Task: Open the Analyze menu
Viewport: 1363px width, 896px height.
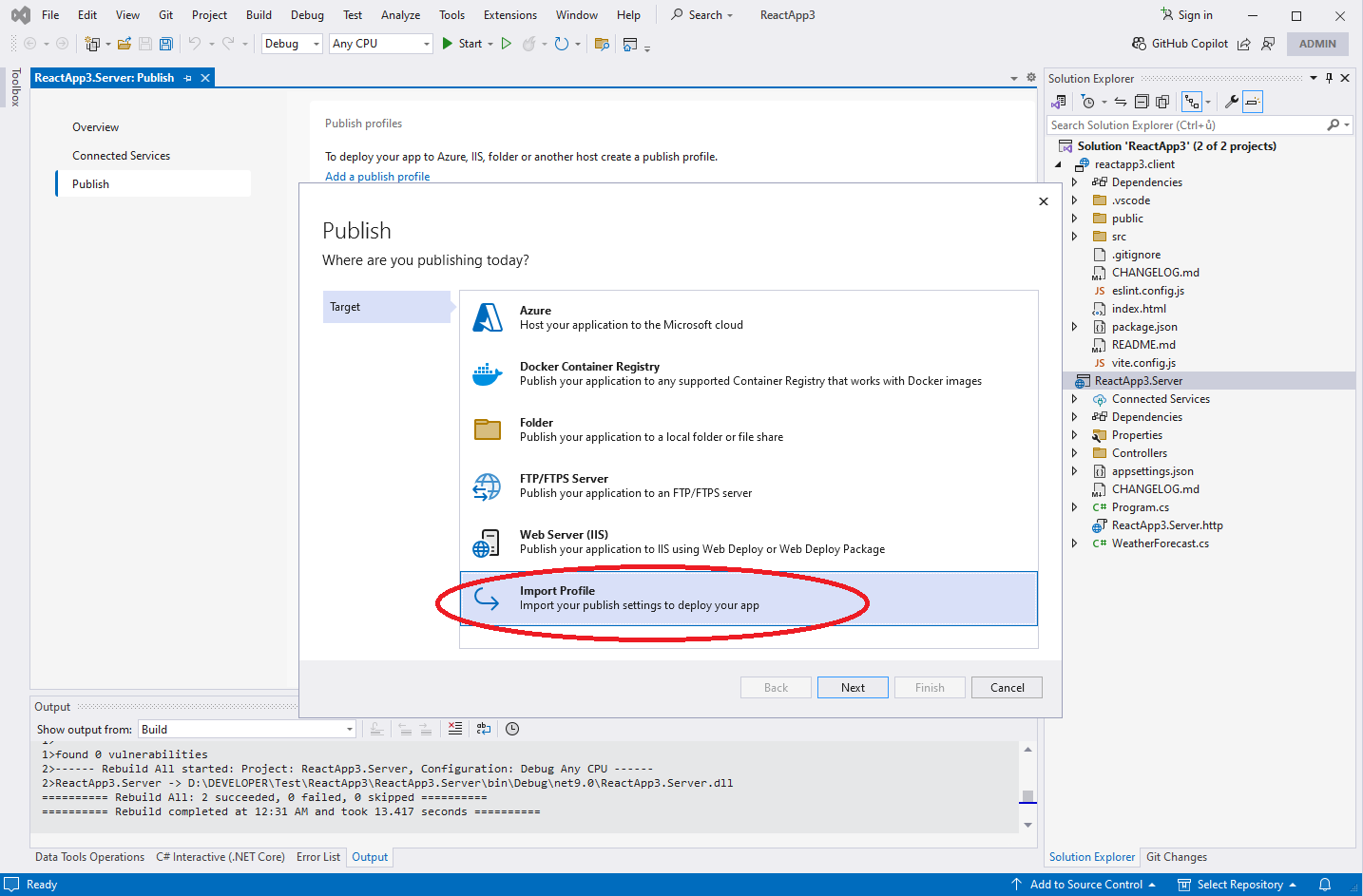Action: tap(400, 15)
